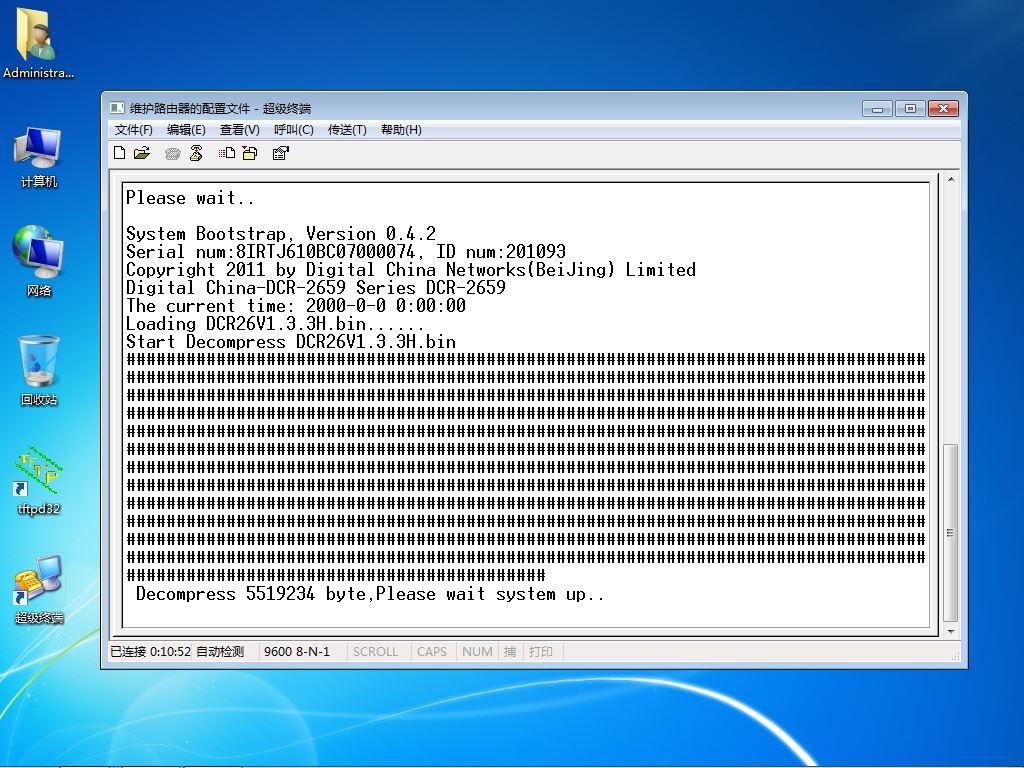Open the 传送(T) menu

(347, 130)
